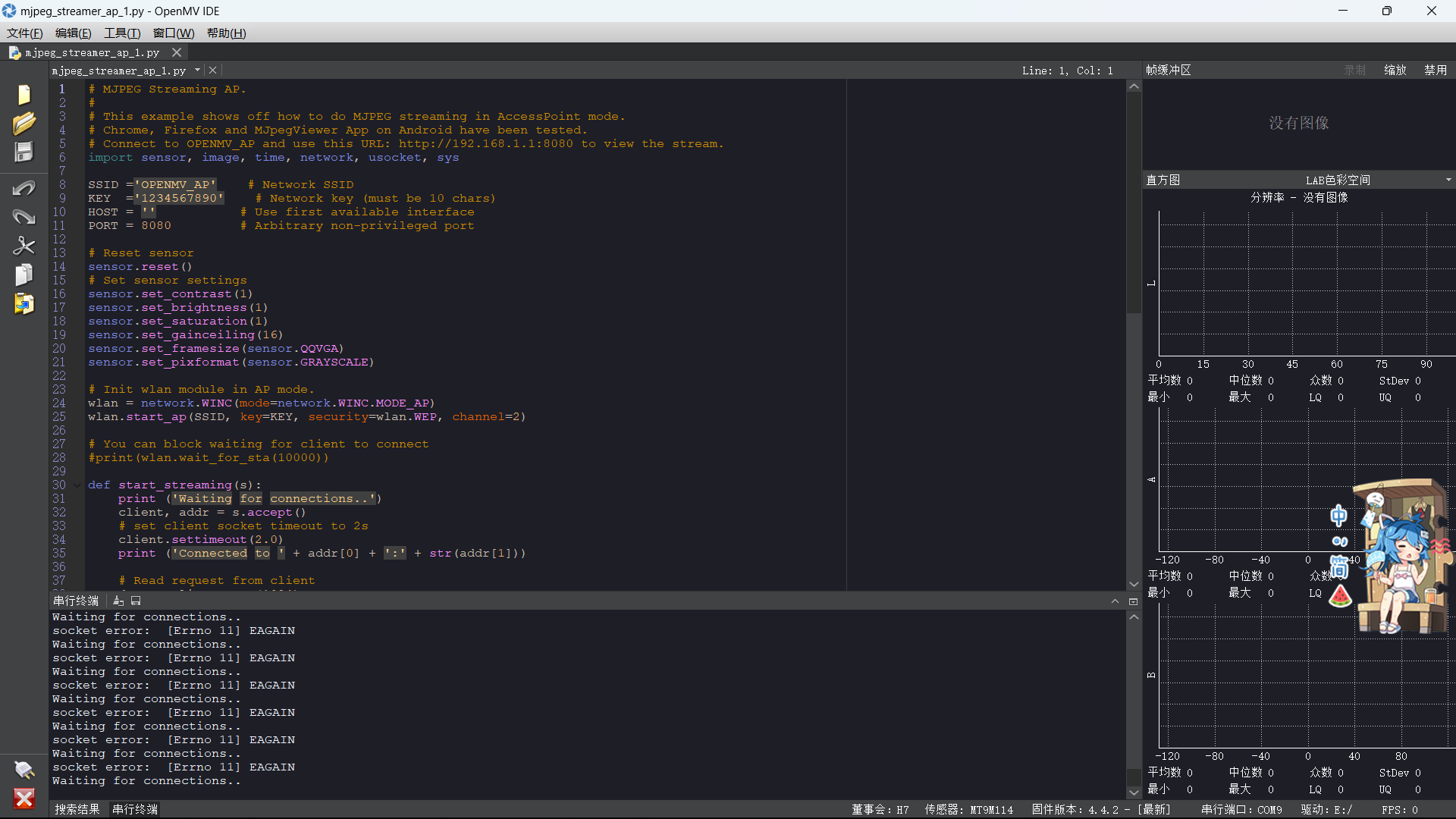
Task: Click the sensor.reset() line
Action: (x=140, y=266)
